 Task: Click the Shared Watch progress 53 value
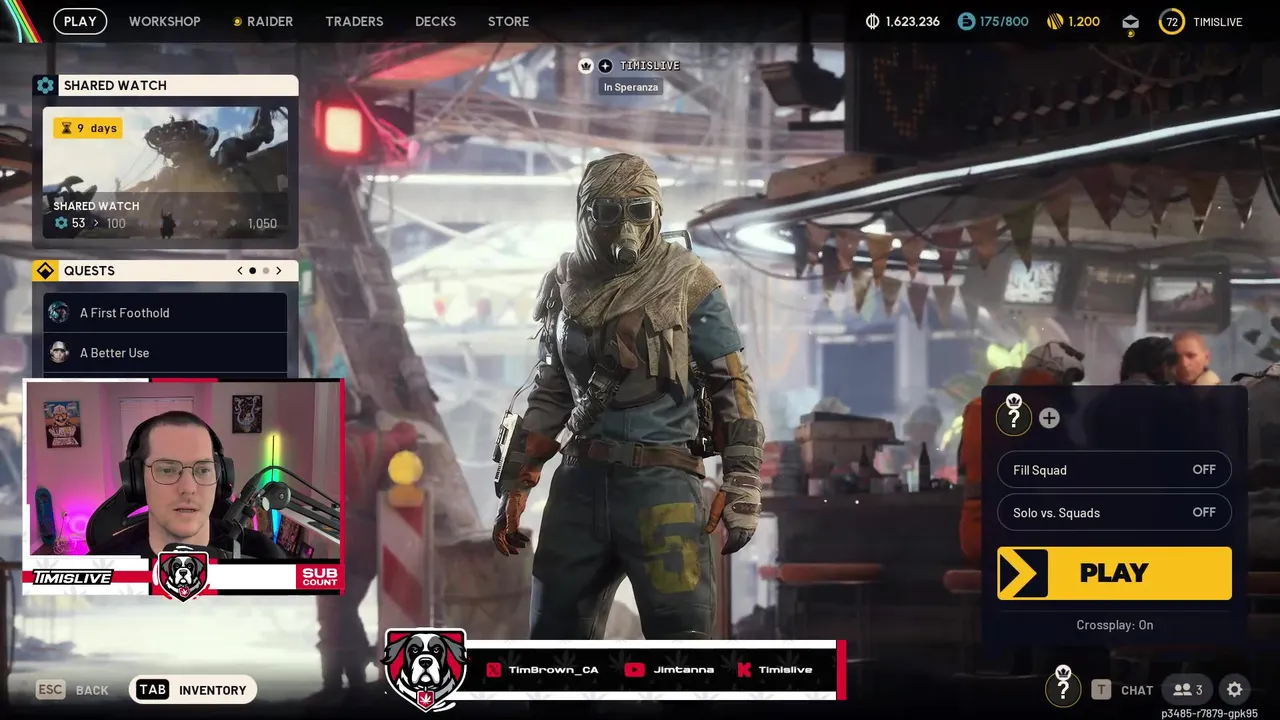(x=78, y=223)
